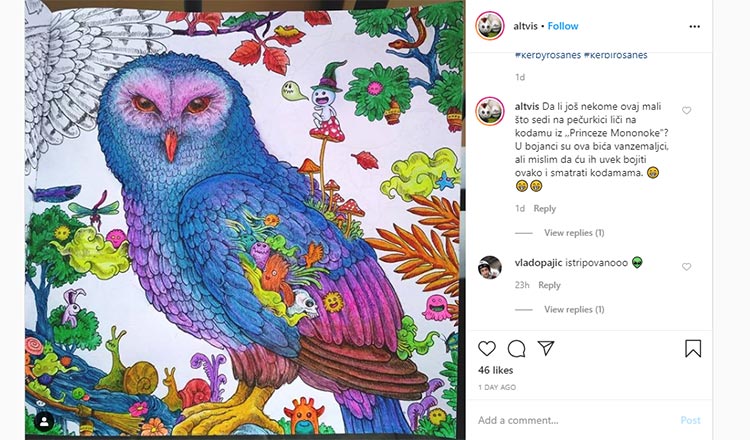Open comment bubble icon under post
Image resolution: width=750 pixels, height=440 pixels.
point(516,348)
